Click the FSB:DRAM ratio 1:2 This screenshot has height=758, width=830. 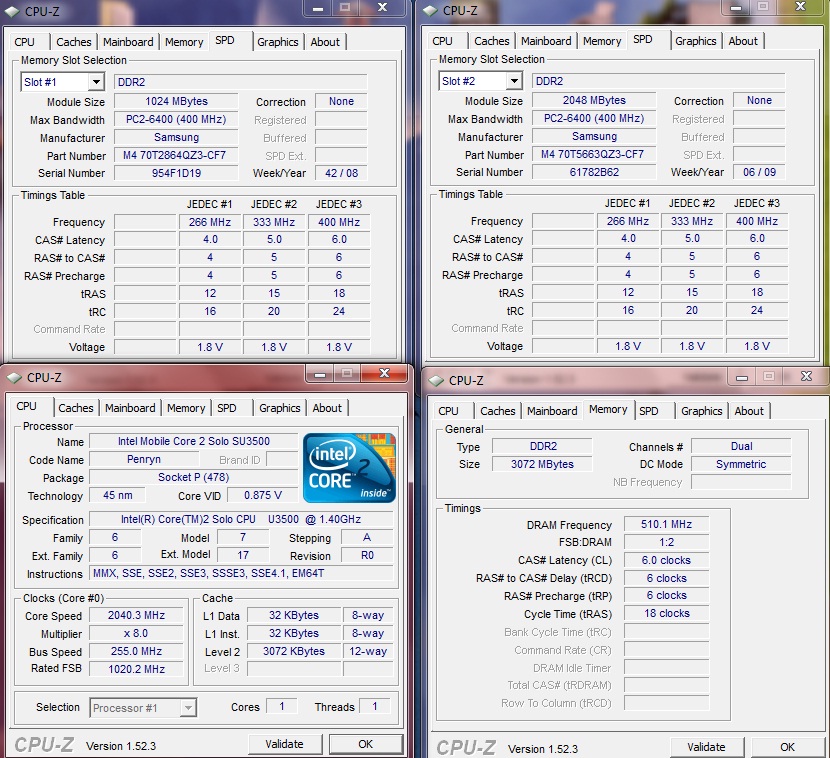click(666, 542)
